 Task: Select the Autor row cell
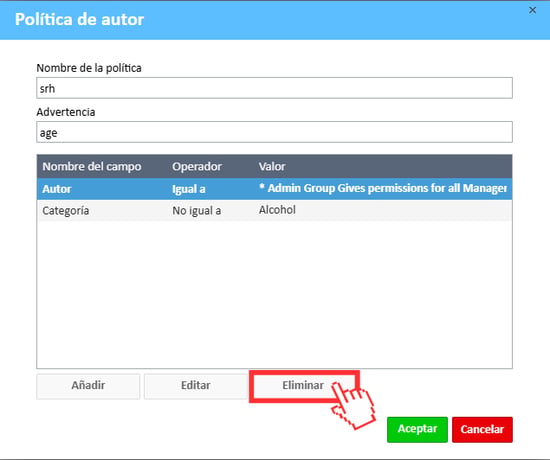(x=57, y=189)
